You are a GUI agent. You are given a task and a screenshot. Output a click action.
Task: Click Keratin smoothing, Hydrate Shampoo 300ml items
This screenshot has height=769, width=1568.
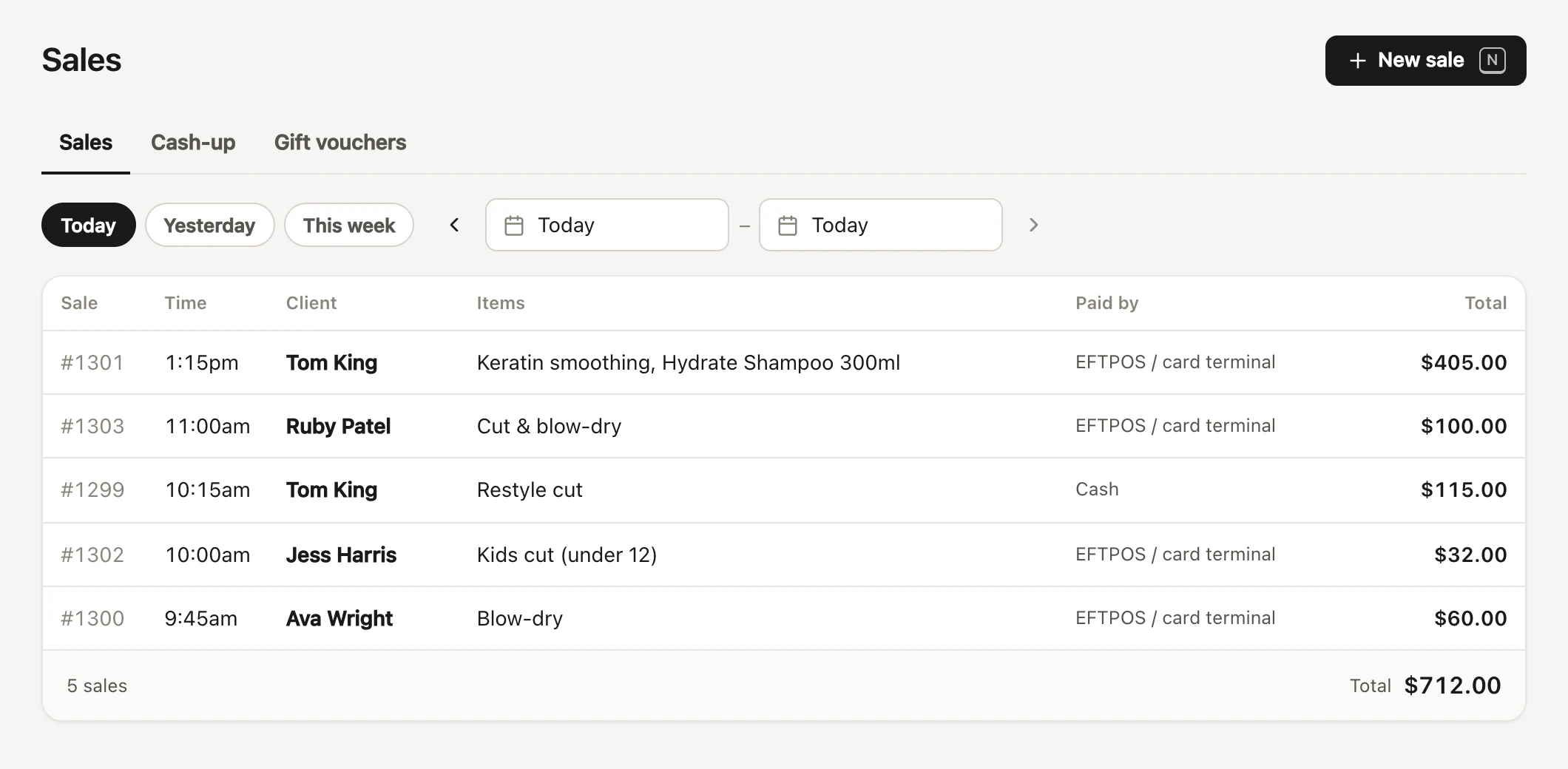(689, 362)
